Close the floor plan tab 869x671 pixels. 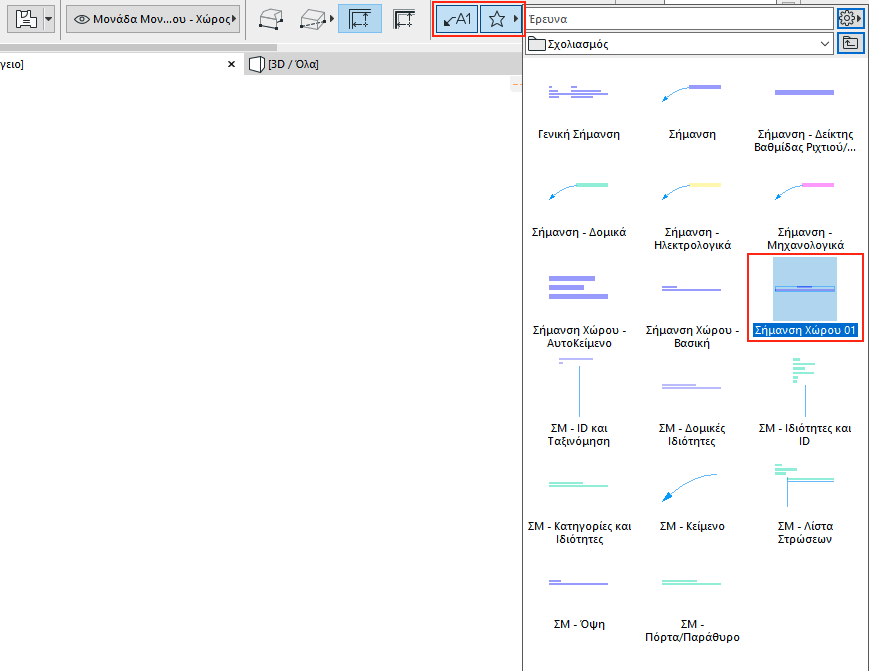tap(231, 64)
